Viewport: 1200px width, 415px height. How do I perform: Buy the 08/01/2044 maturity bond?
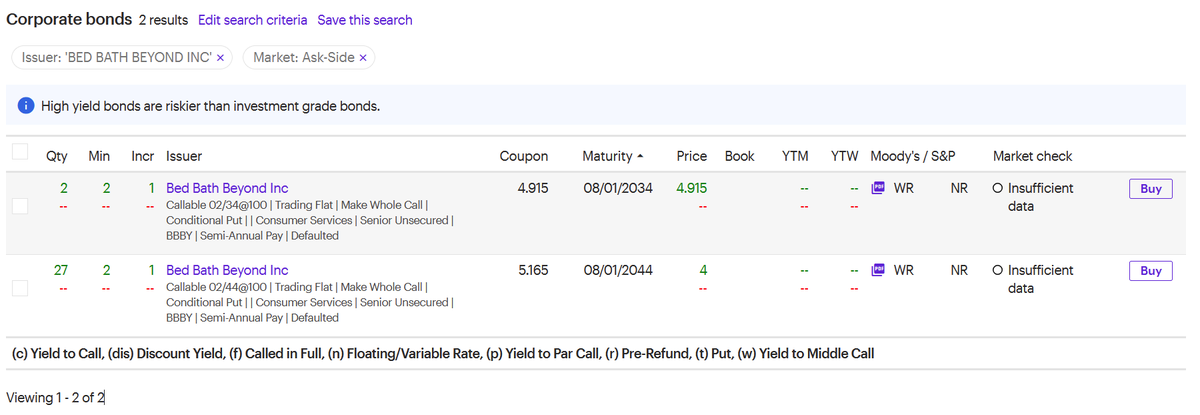click(1151, 270)
